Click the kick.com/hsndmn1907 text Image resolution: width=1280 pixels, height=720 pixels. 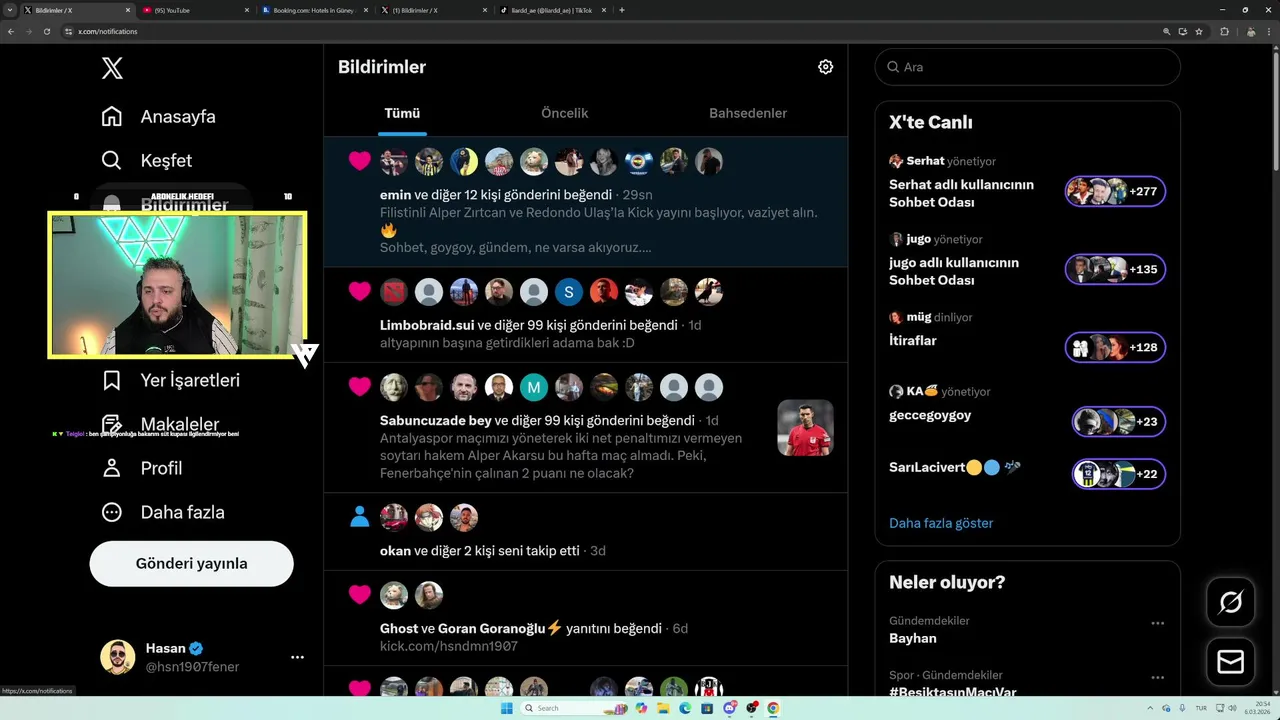pos(449,646)
